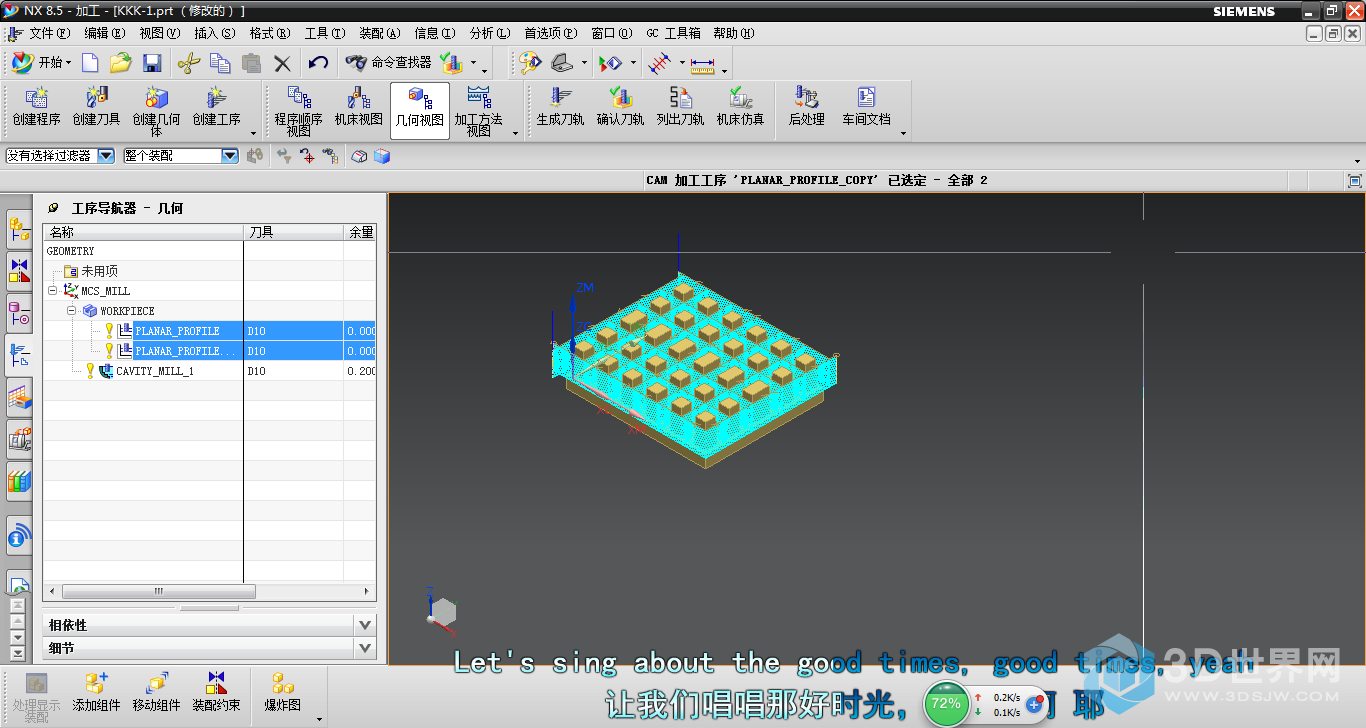Click the navigator horizontal scrollbar thumb
Screen dimensions: 1366x728
tap(158, 591)
